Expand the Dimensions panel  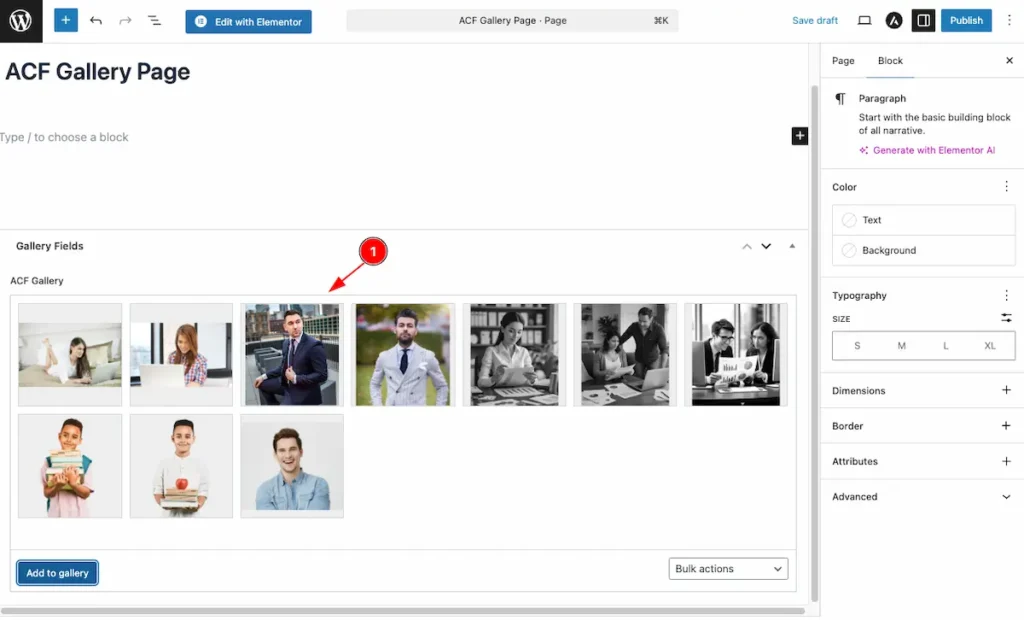pos(1006,391)
